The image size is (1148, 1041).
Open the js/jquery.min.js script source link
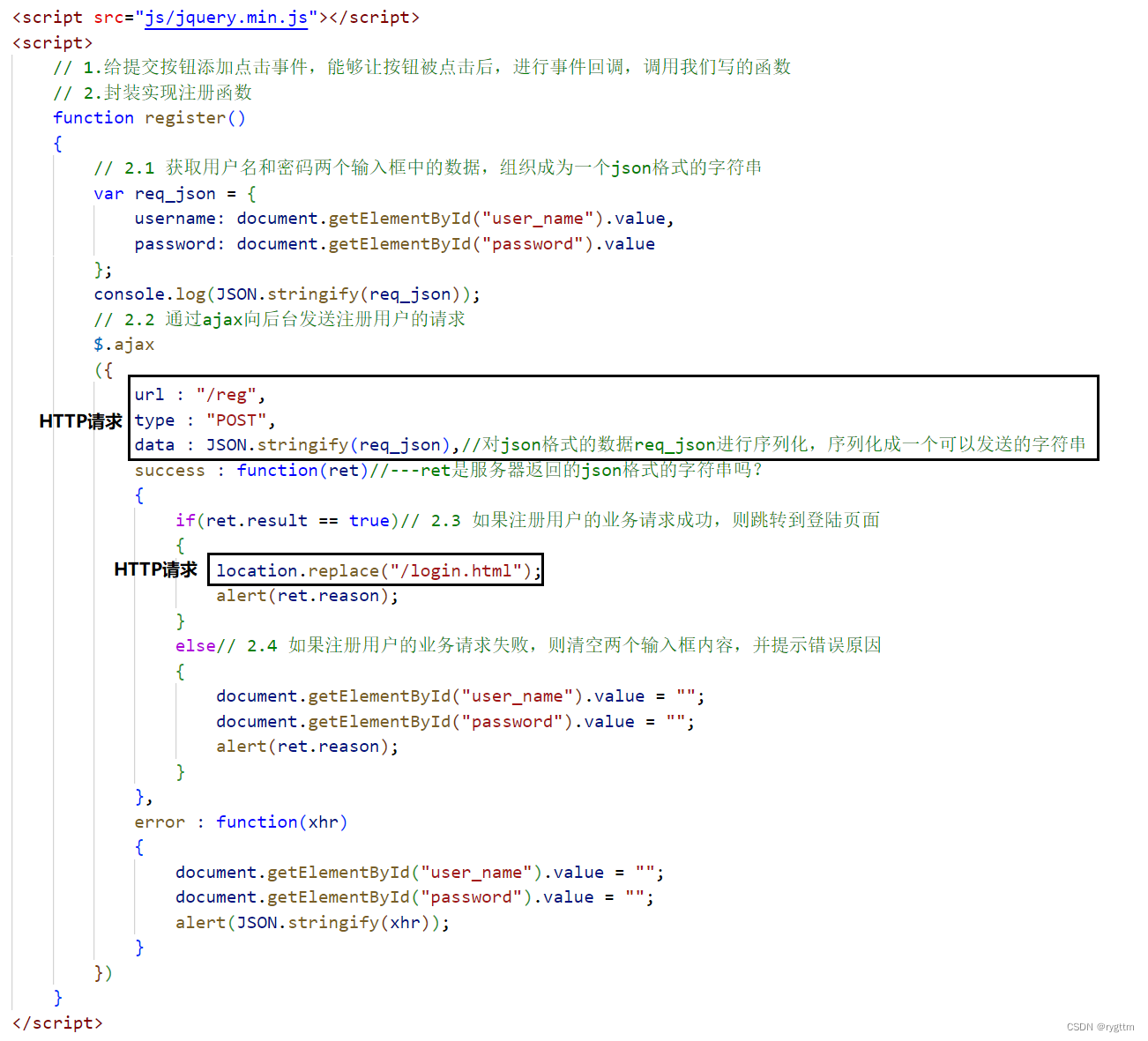click(x=227, y=18)
